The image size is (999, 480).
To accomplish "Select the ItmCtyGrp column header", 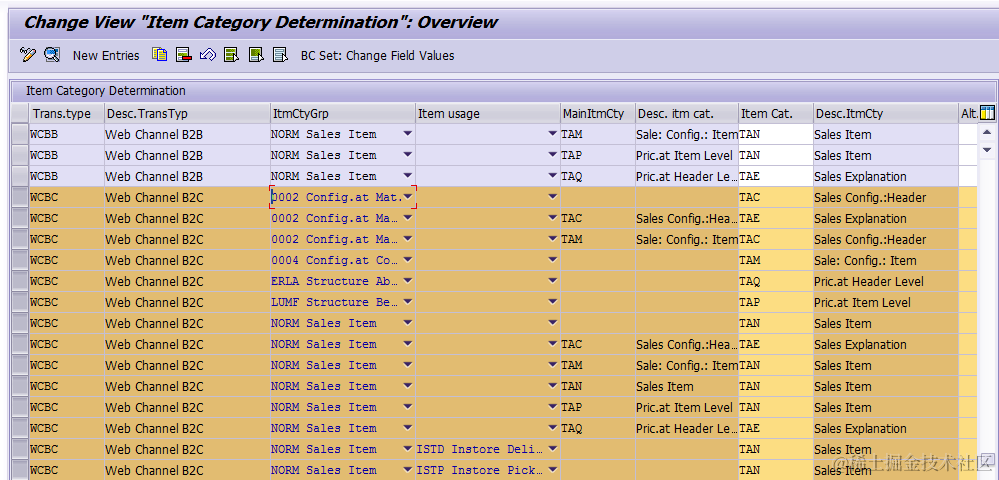I will (343, 113).
